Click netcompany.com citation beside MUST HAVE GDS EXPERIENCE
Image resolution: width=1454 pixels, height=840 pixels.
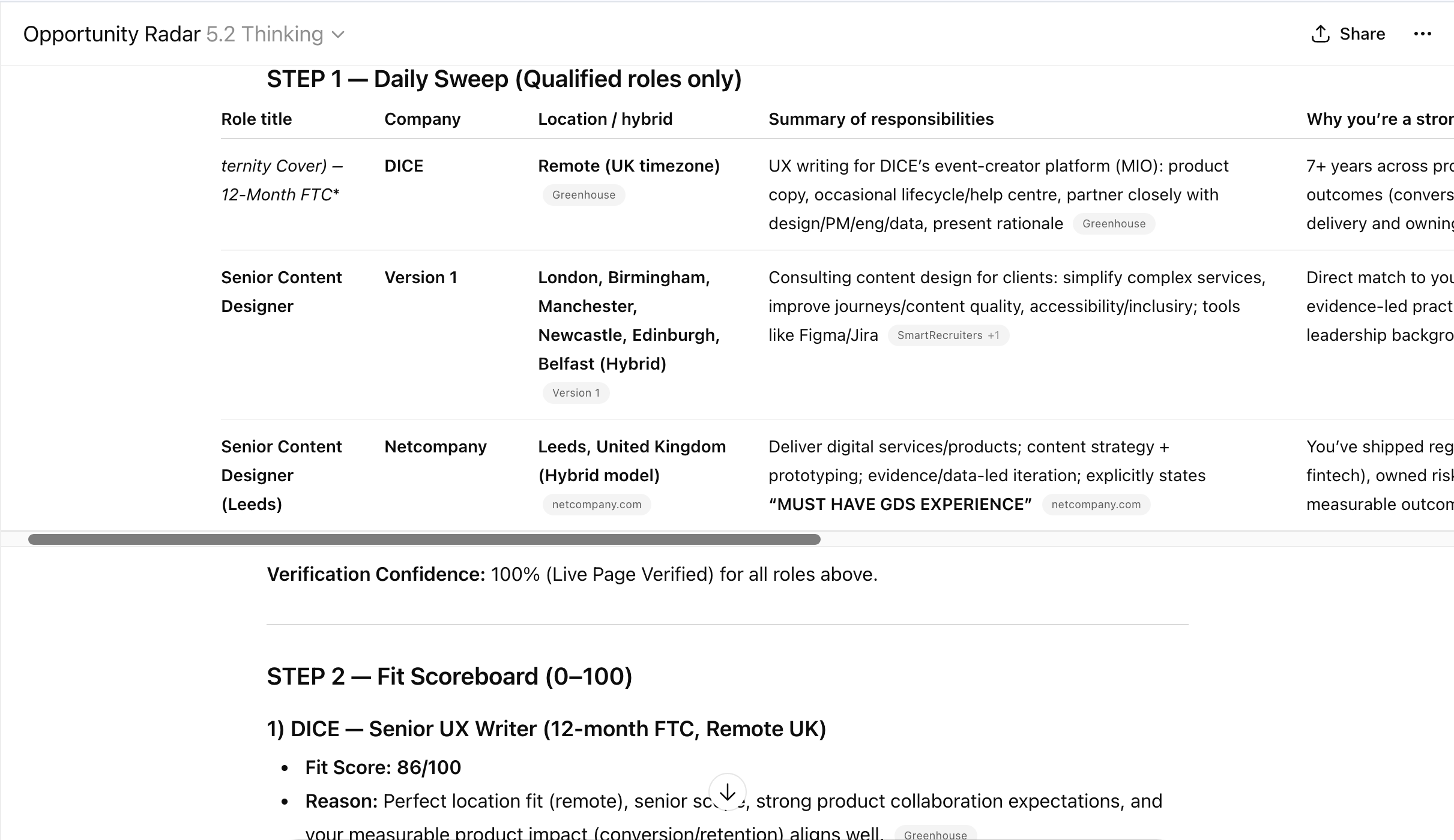1096,504
